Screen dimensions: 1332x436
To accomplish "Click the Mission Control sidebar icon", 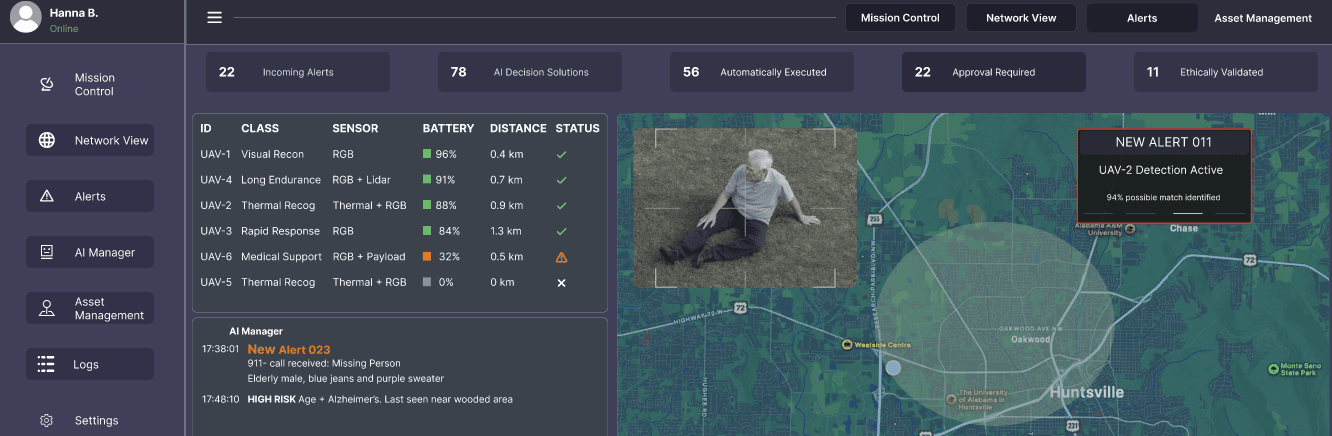I will [x=46, y=84].
